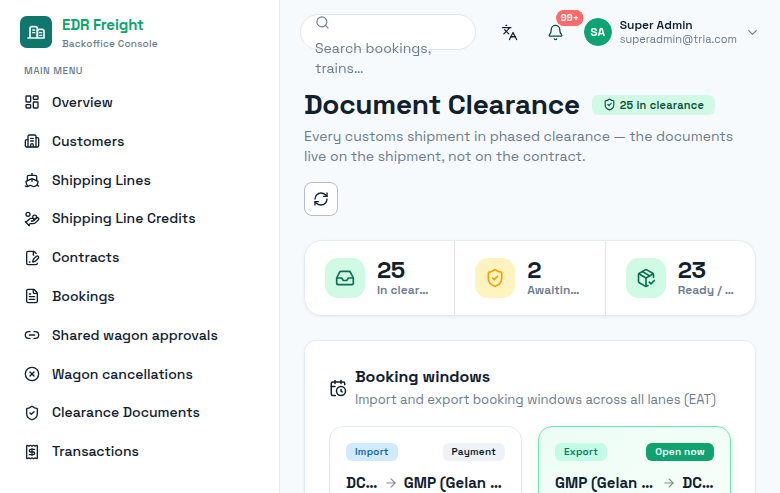
Task: Click the Customers building icon
Action: pyautogui.click(x=32, y=141)
